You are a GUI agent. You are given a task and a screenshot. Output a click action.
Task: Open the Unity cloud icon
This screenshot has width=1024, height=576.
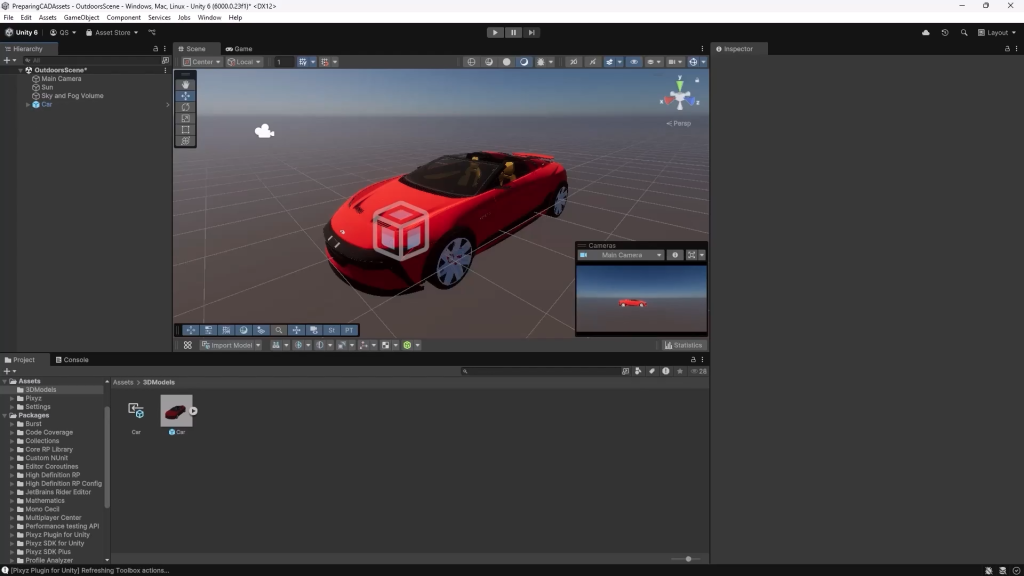point(925,33)
